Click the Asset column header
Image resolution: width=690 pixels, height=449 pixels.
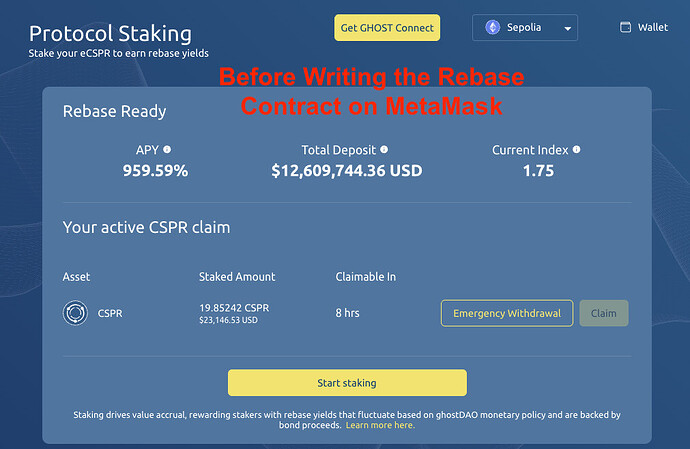[76, 277]
